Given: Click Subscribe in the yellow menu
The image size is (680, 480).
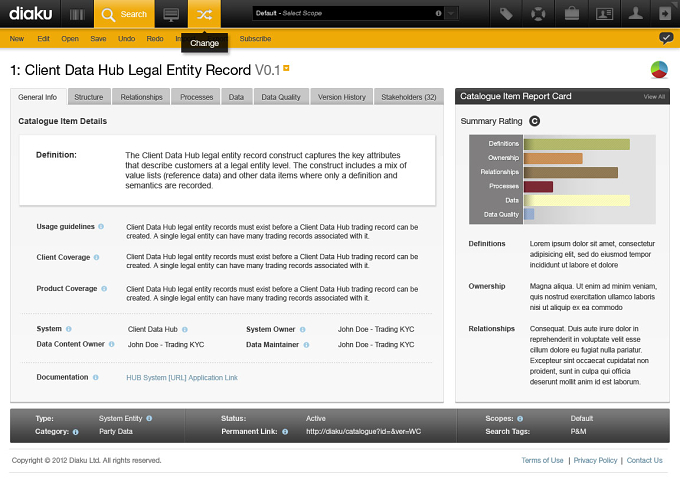Looking at the screenshot, I should coord(255,39).
